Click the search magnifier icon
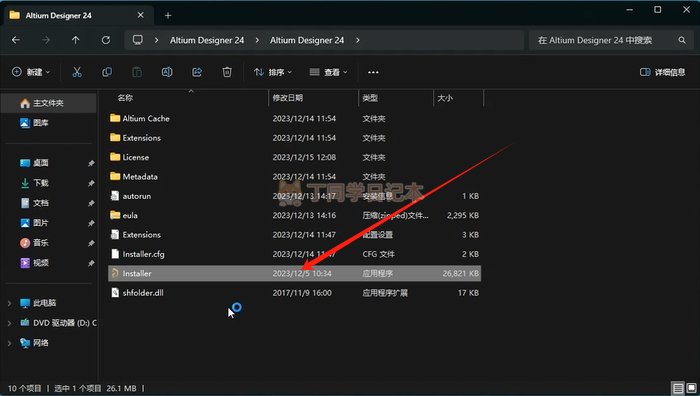Viewport: 700px width, 396px height. point(682,40)
